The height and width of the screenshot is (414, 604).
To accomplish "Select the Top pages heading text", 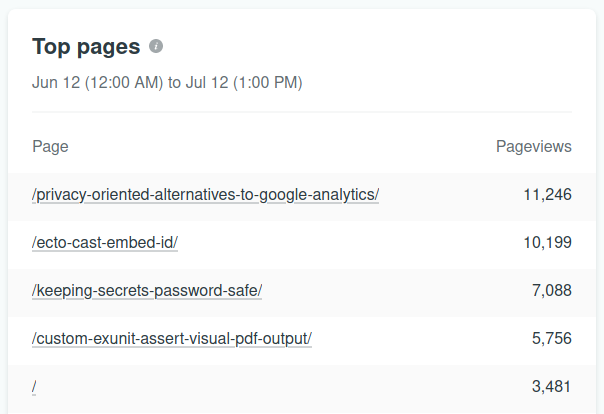I will tap(86, 47).
